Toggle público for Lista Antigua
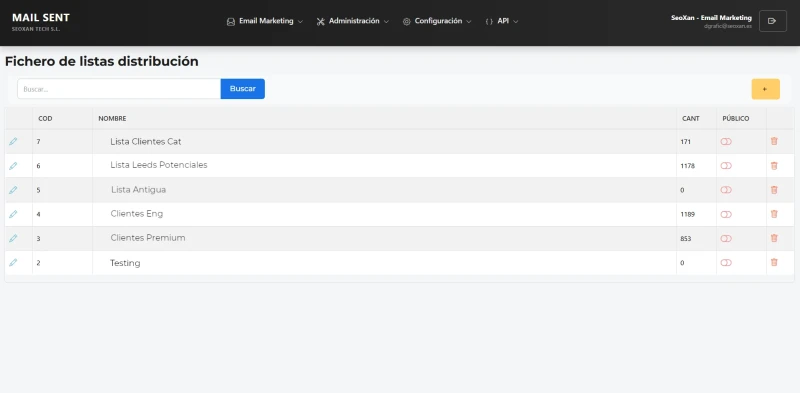800x393 pixels. (726, 190)
